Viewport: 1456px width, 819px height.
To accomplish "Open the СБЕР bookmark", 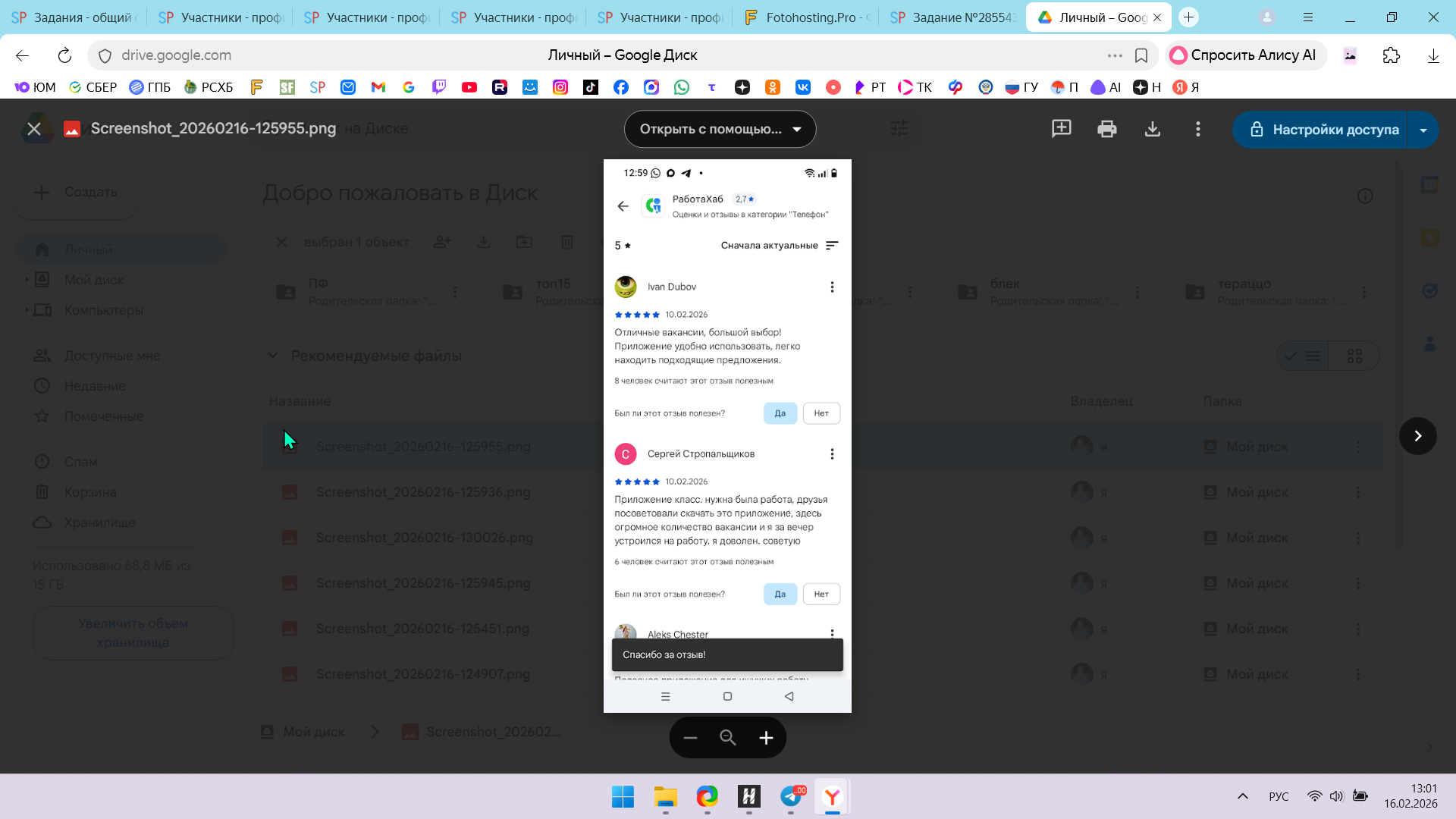I will (93, 87).
